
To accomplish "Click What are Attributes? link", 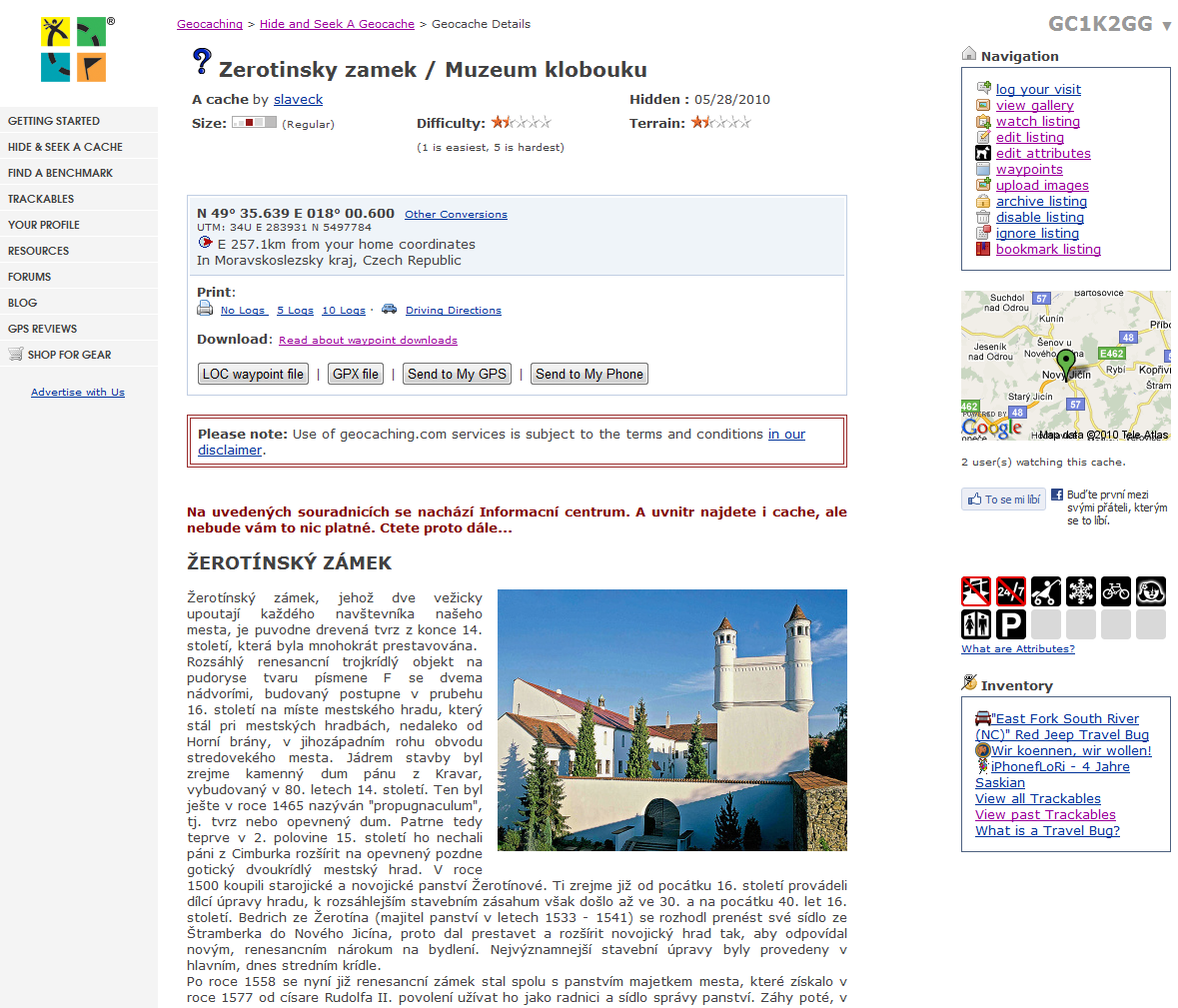I will (x=1018, y=649).
